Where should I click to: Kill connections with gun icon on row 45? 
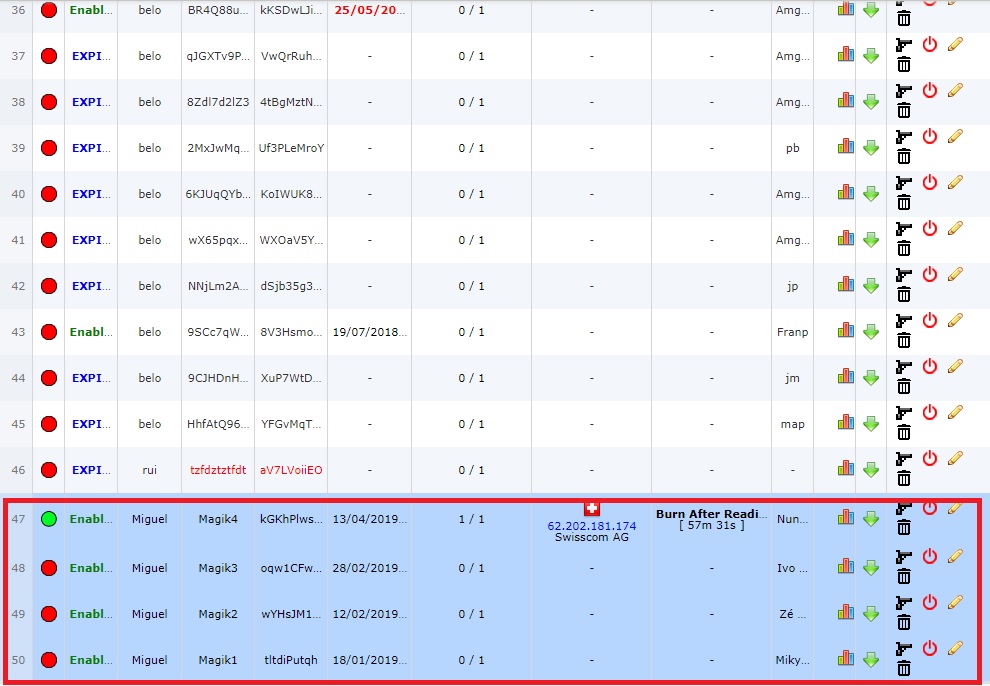(x=904, y=413)
